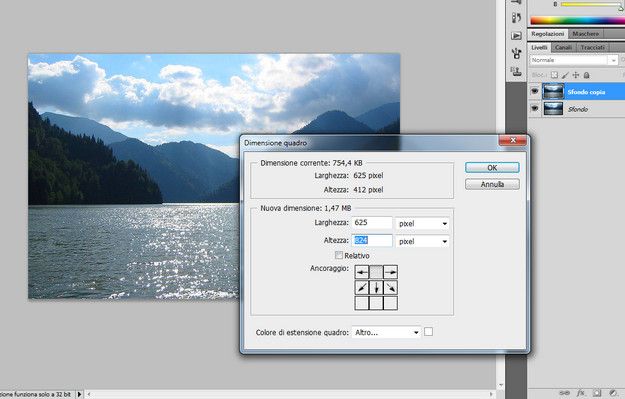Screen dimensions: 625x399
Task: Switch to the Livelli tab
Action: (x=539, y=47)
